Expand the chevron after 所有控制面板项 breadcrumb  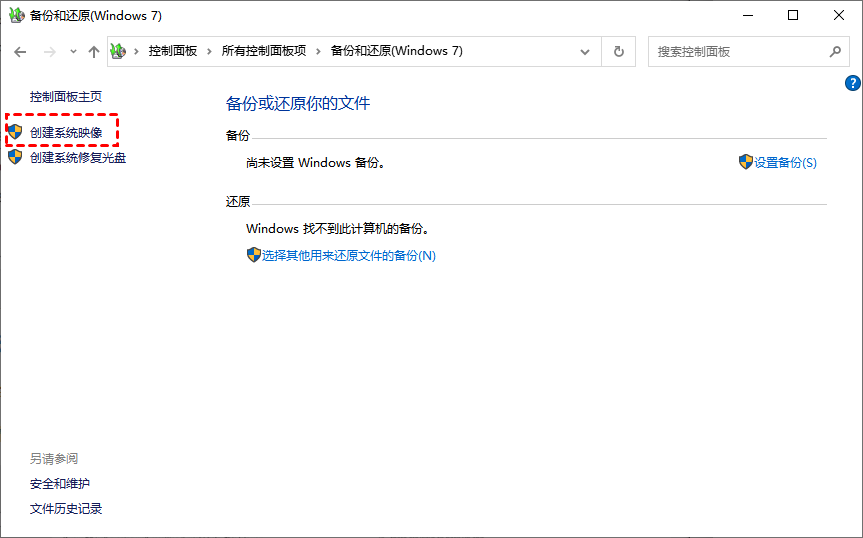coord(318,52)
